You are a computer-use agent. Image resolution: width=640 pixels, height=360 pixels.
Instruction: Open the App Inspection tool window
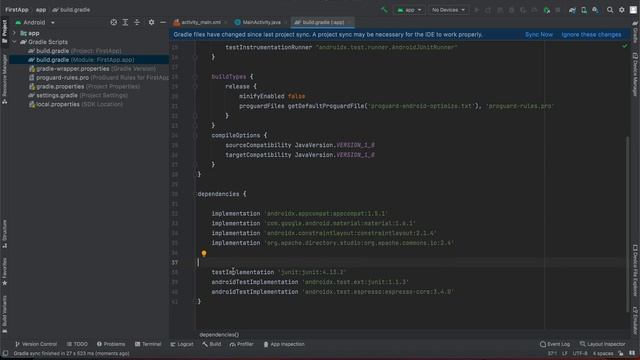pos(284,344)
